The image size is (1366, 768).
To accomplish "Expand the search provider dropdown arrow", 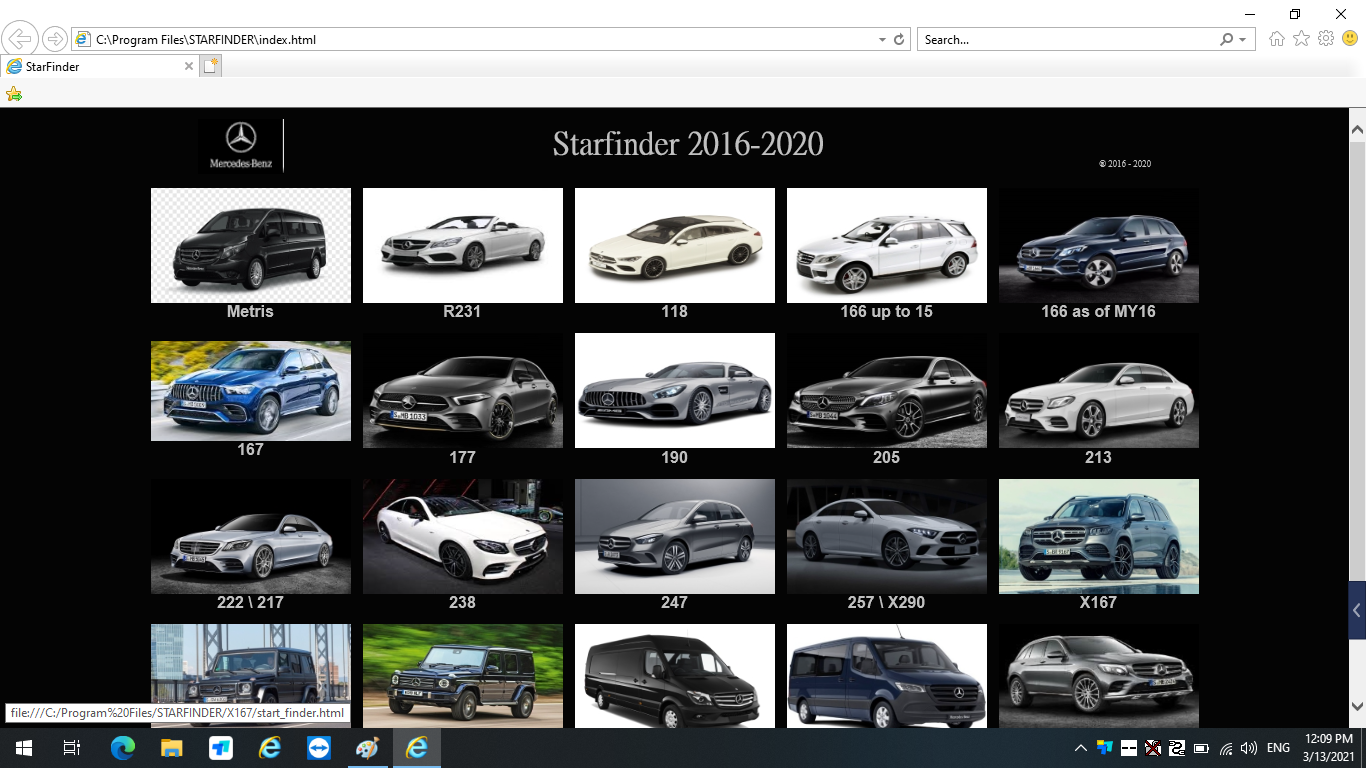I will pyautogui.click(x=1243, y=40).
